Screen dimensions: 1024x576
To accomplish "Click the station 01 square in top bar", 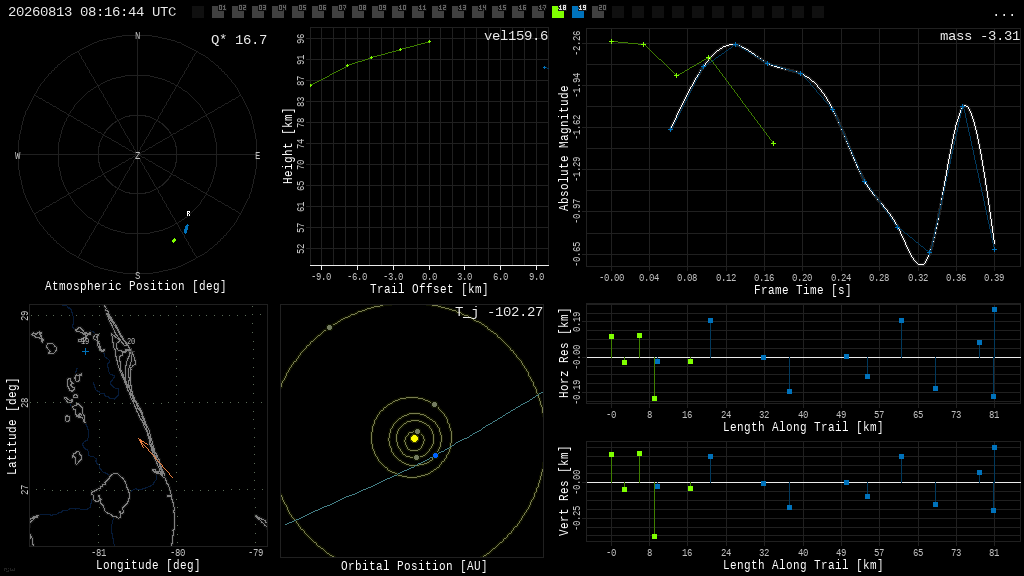I will [x=219, y=12].
